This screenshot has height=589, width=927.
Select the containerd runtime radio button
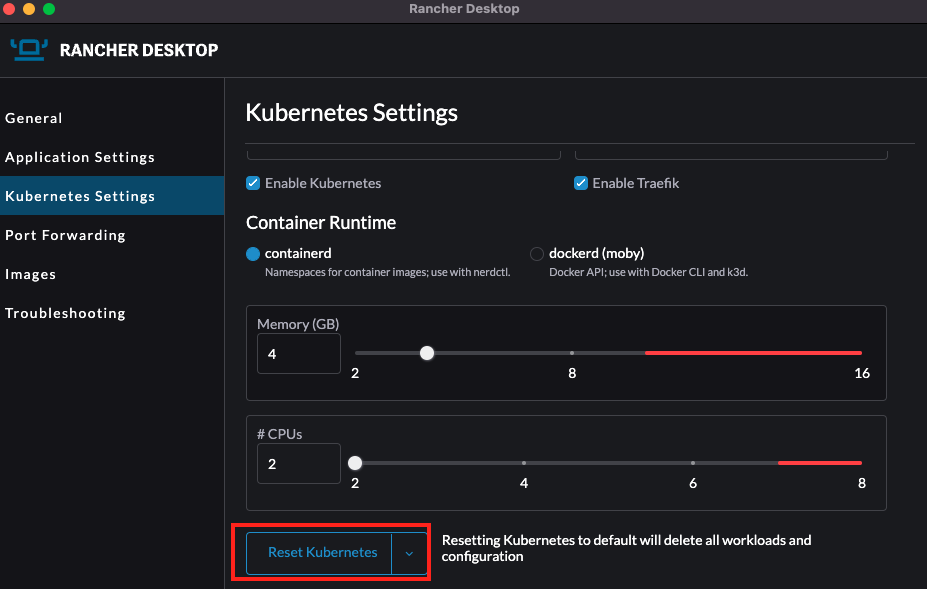point(253,254)
